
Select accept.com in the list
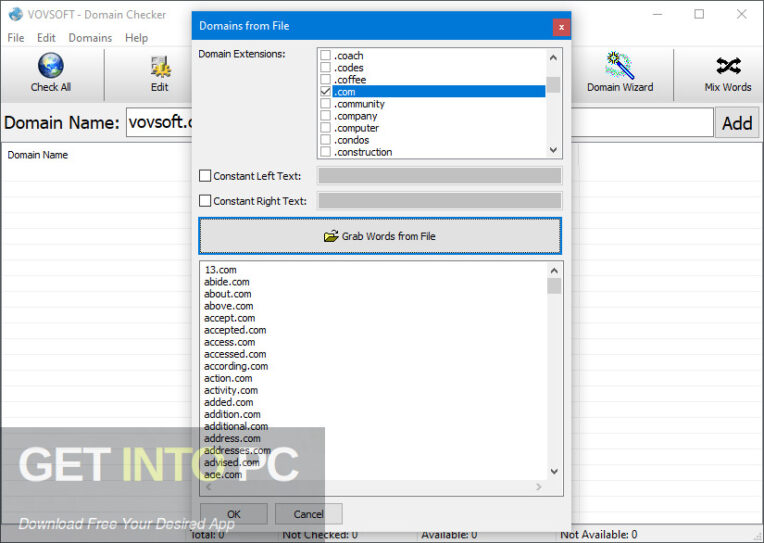[x=229, y=318]
